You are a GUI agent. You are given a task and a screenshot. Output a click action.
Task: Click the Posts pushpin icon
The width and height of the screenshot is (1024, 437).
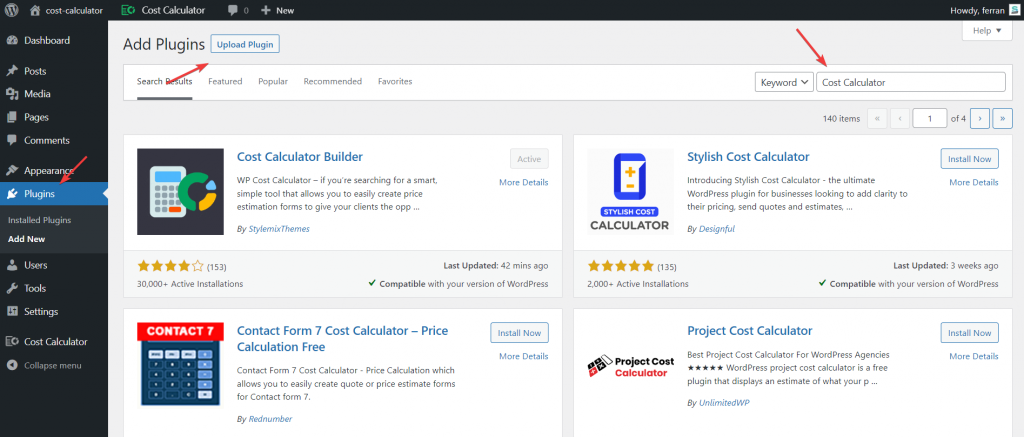(x=12, y=71)
